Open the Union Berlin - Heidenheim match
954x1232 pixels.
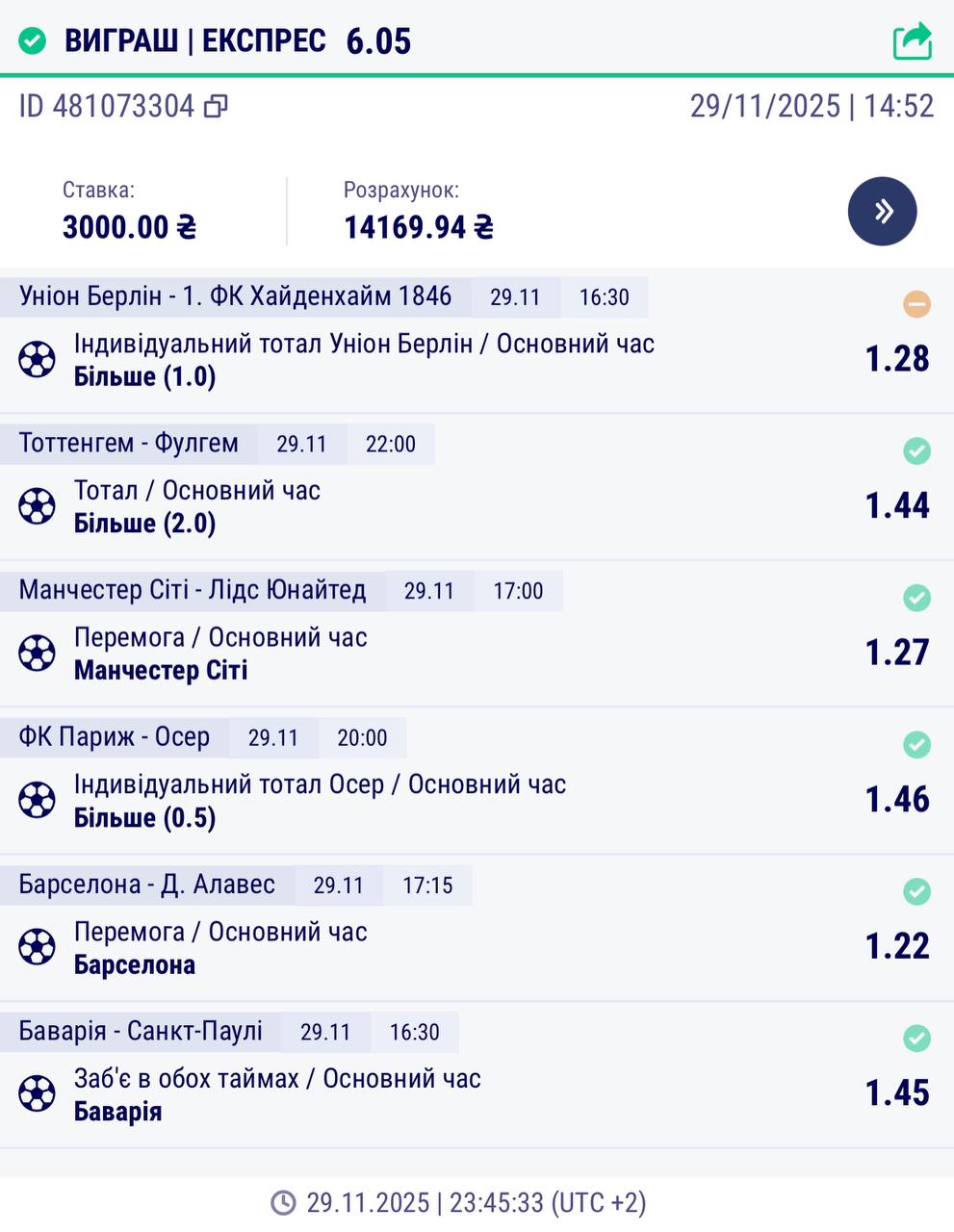pos(235,296)
